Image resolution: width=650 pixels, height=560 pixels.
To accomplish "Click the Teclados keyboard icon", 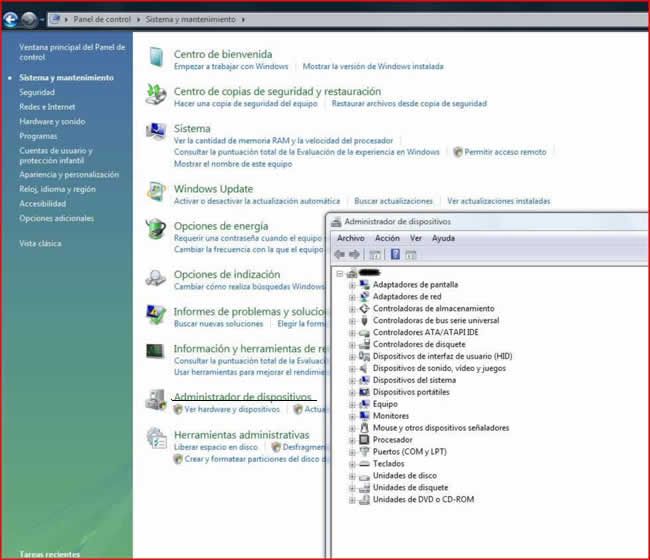I will pos(364,463).
